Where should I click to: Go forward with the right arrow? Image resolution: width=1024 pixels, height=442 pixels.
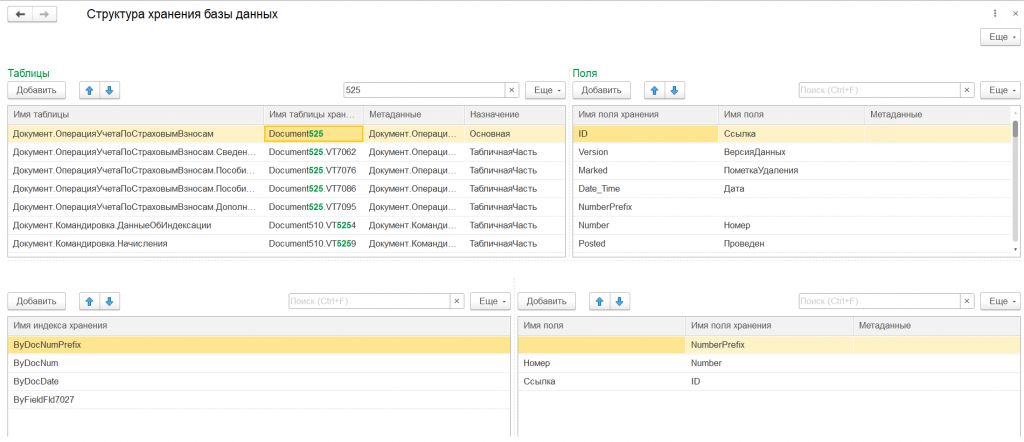(x=44, y=14)
